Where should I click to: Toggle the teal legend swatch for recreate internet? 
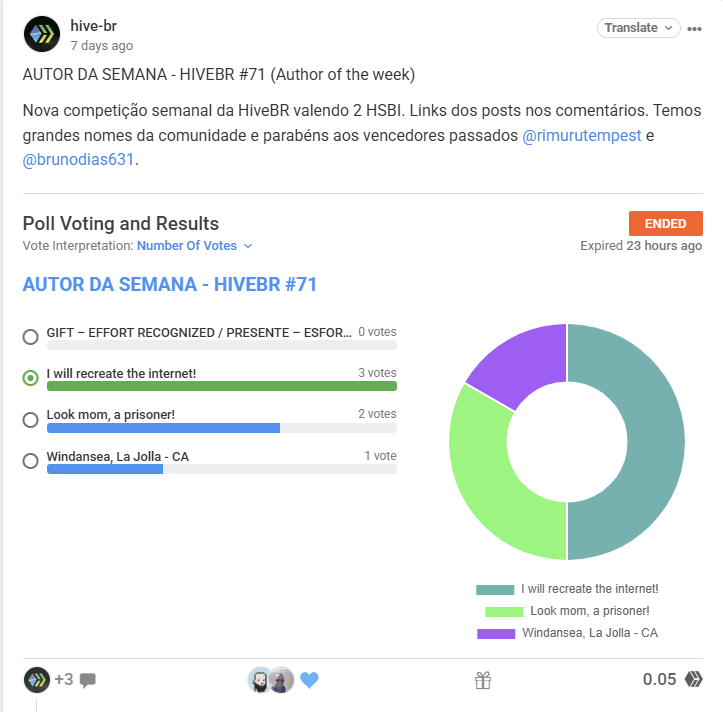click(x=495, y=589)
